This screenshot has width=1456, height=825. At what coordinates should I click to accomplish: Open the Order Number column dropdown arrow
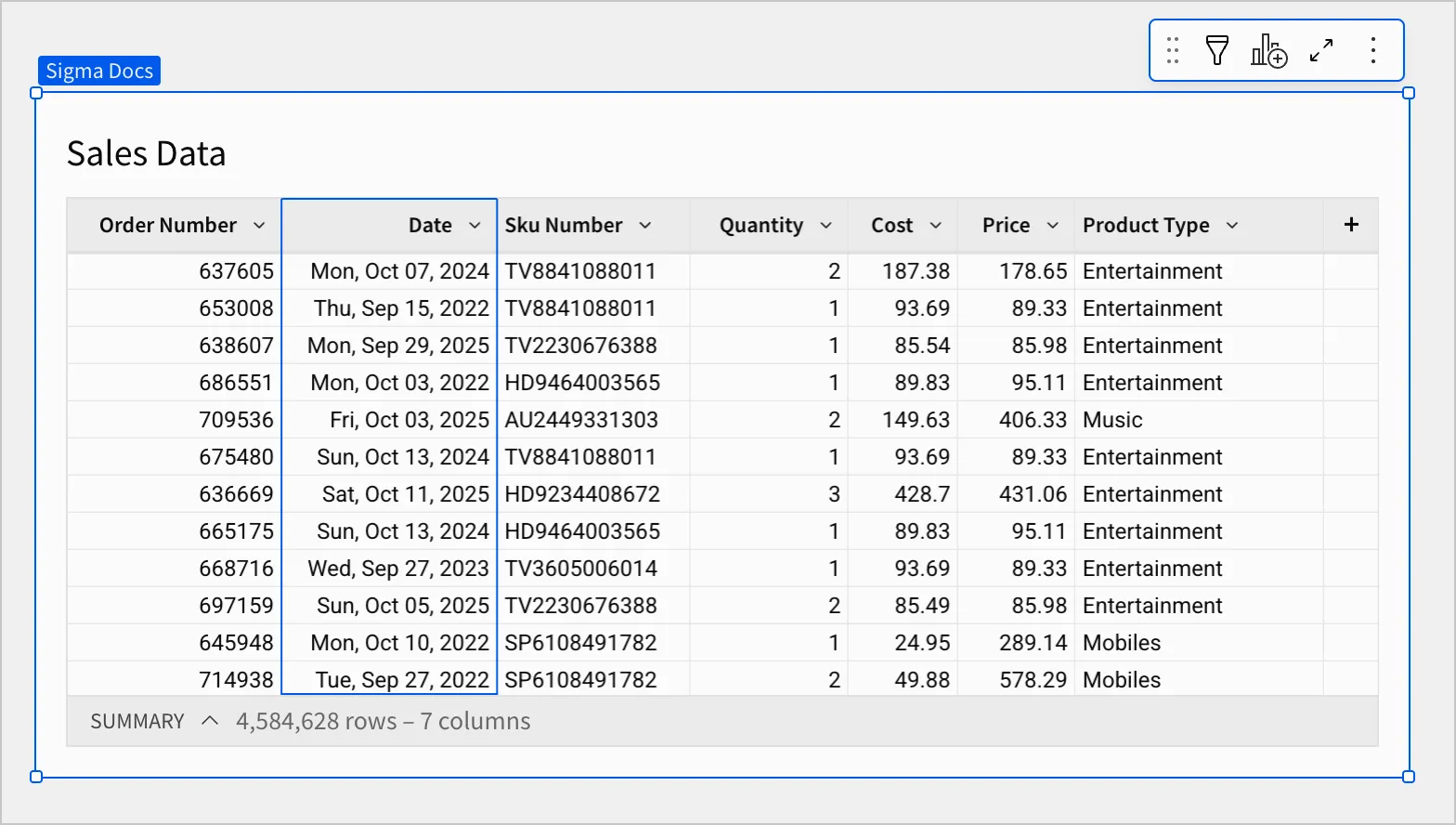(x=259, y=226)
